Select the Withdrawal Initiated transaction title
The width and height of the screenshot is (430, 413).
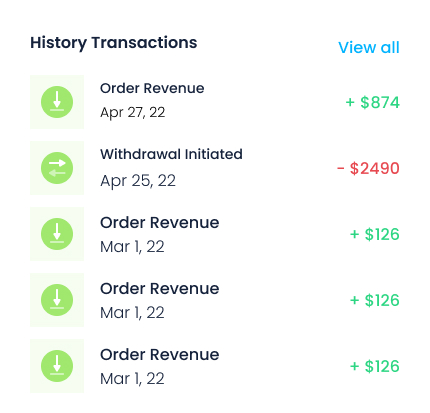point(171,154)
